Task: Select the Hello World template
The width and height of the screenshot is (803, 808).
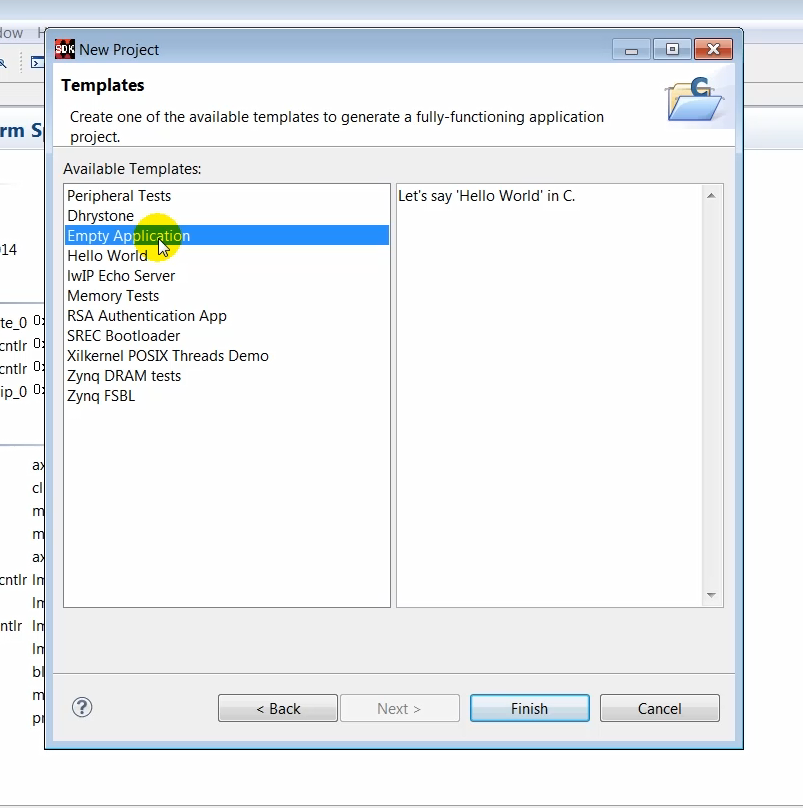Action: 107,255
